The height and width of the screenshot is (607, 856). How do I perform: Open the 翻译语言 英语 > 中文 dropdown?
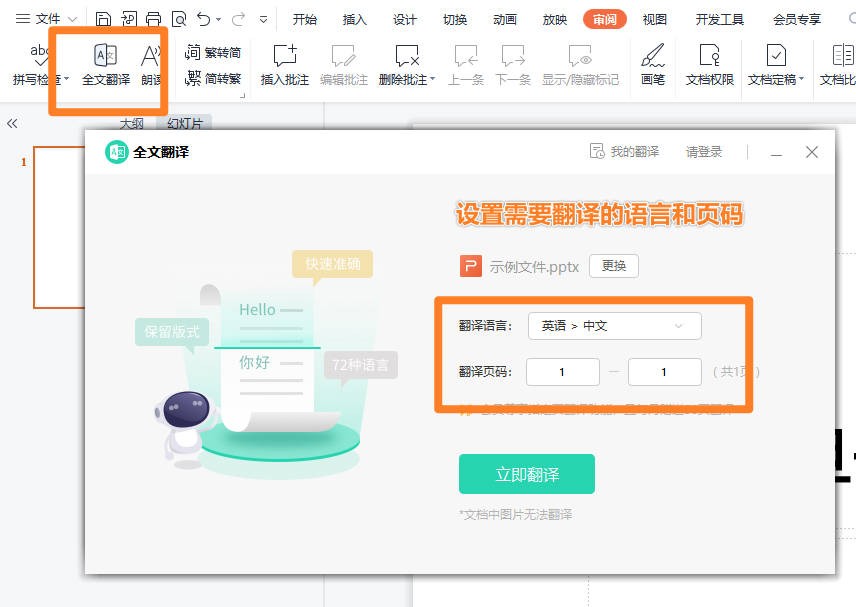click(615, 326)
